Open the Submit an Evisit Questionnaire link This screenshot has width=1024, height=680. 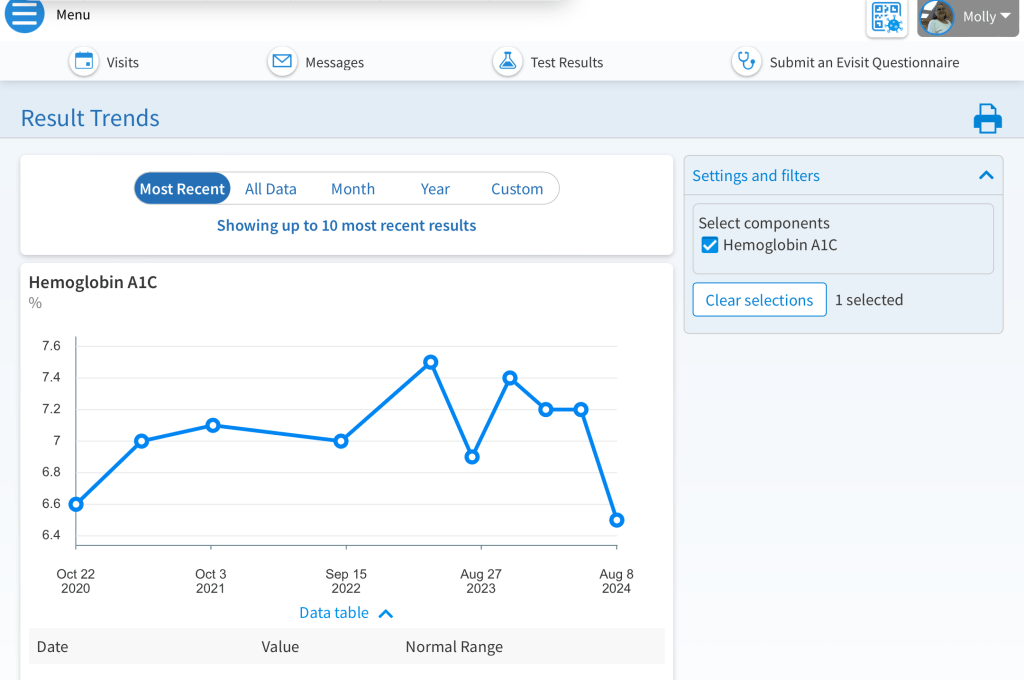coord(864,62)
